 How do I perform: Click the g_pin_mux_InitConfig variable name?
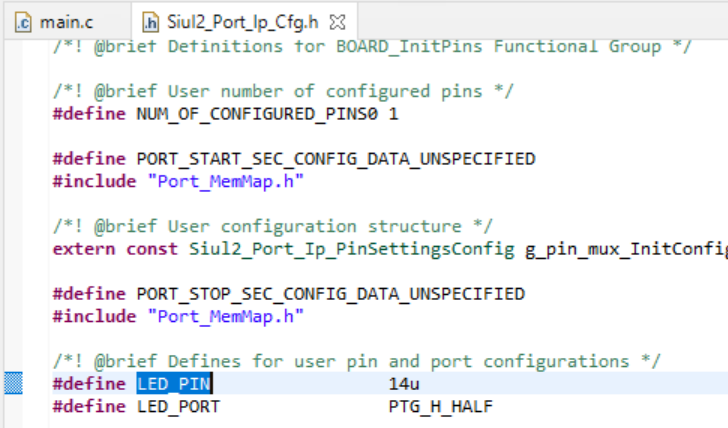(622, 249)
